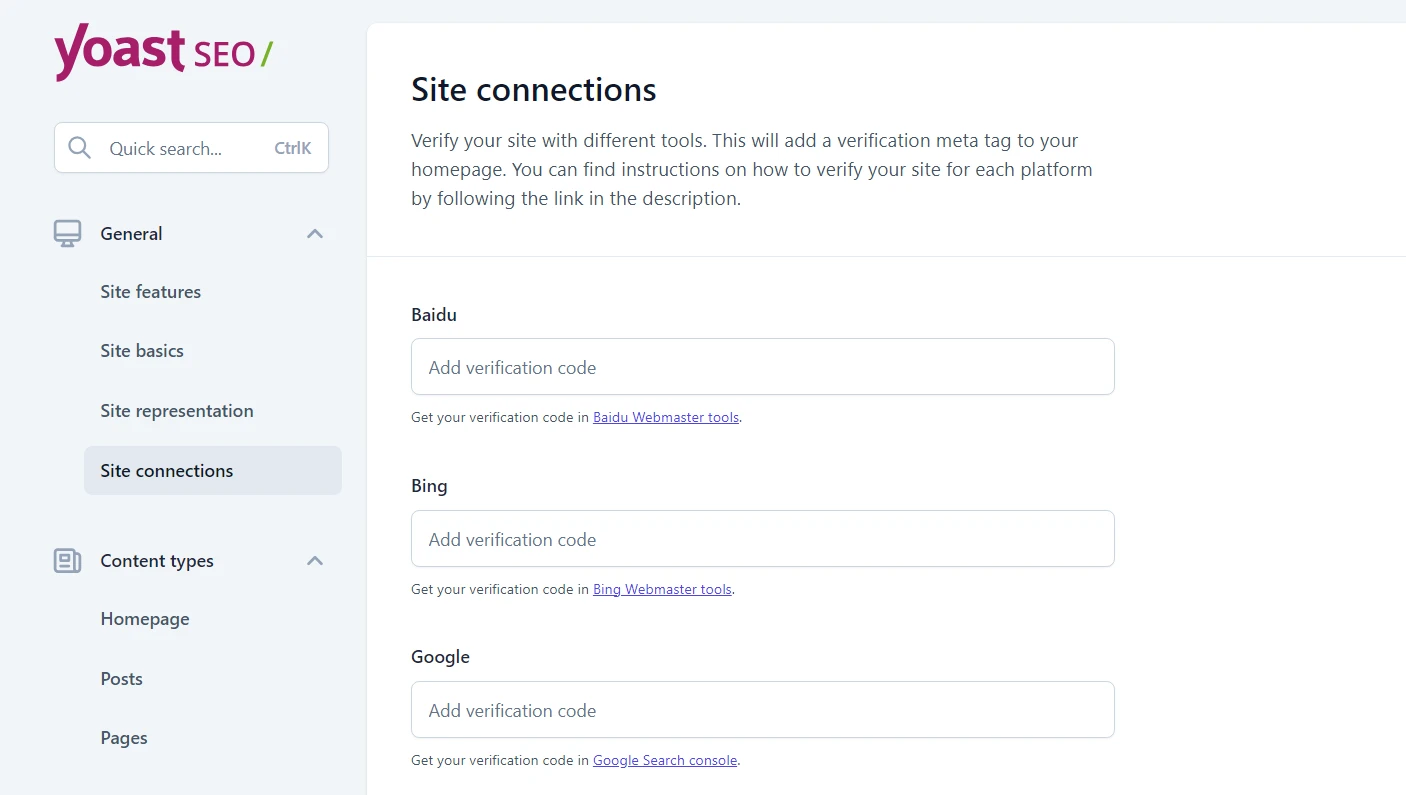Viewport: 1406px width, 795px height.
Task: Open Homepage content type settings
Action: (x=145, y=619)
